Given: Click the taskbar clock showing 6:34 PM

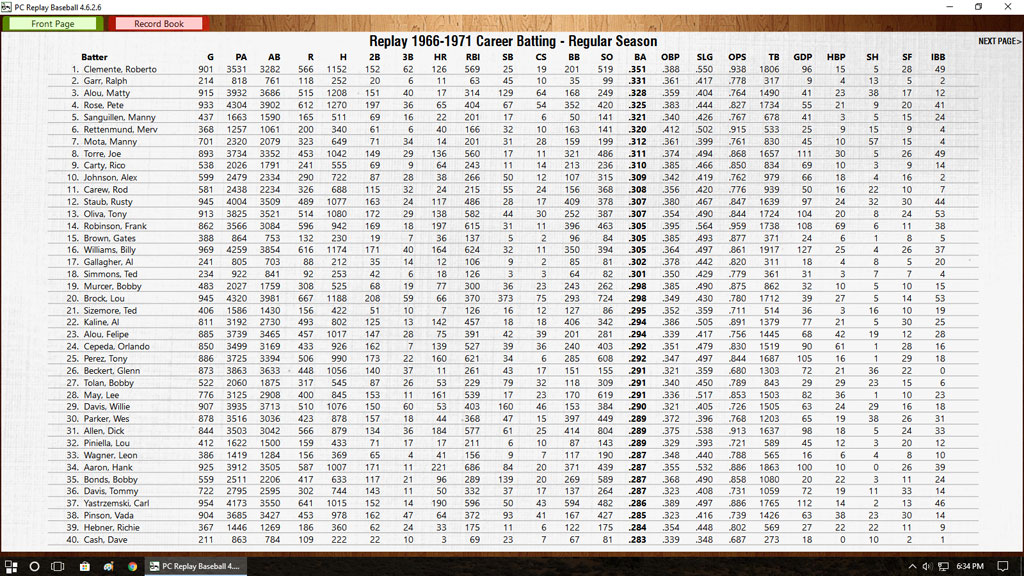Looking at the screenshot, I should point(970,566).
